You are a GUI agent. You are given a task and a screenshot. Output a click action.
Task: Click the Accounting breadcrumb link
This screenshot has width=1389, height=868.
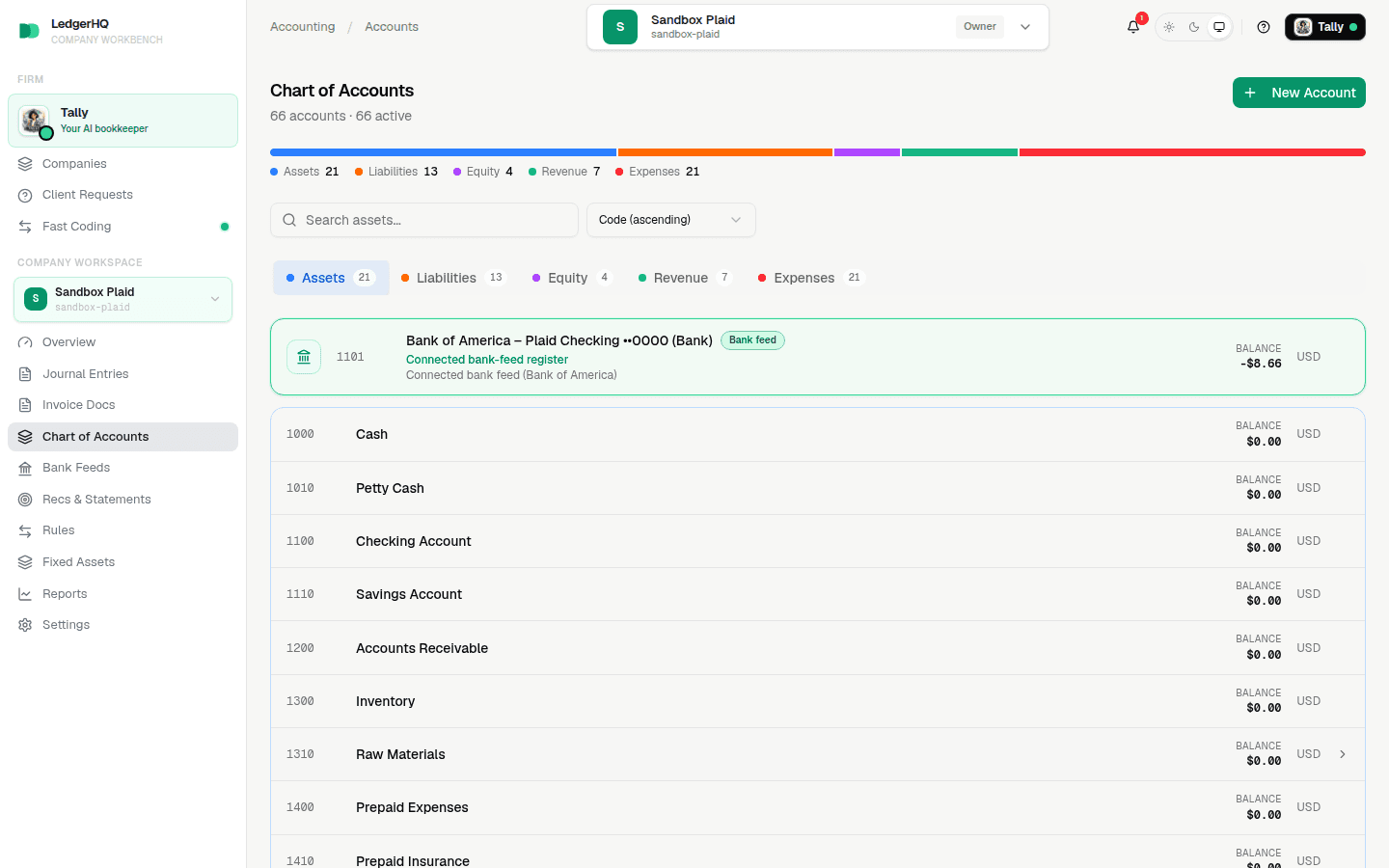pos(303,27)
